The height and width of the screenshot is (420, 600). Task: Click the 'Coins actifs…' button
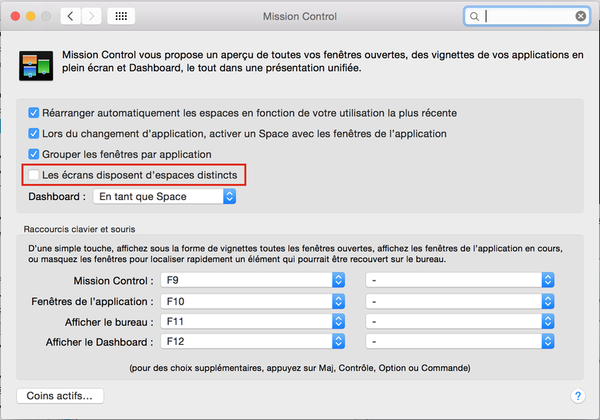click(x=60, y=396)
